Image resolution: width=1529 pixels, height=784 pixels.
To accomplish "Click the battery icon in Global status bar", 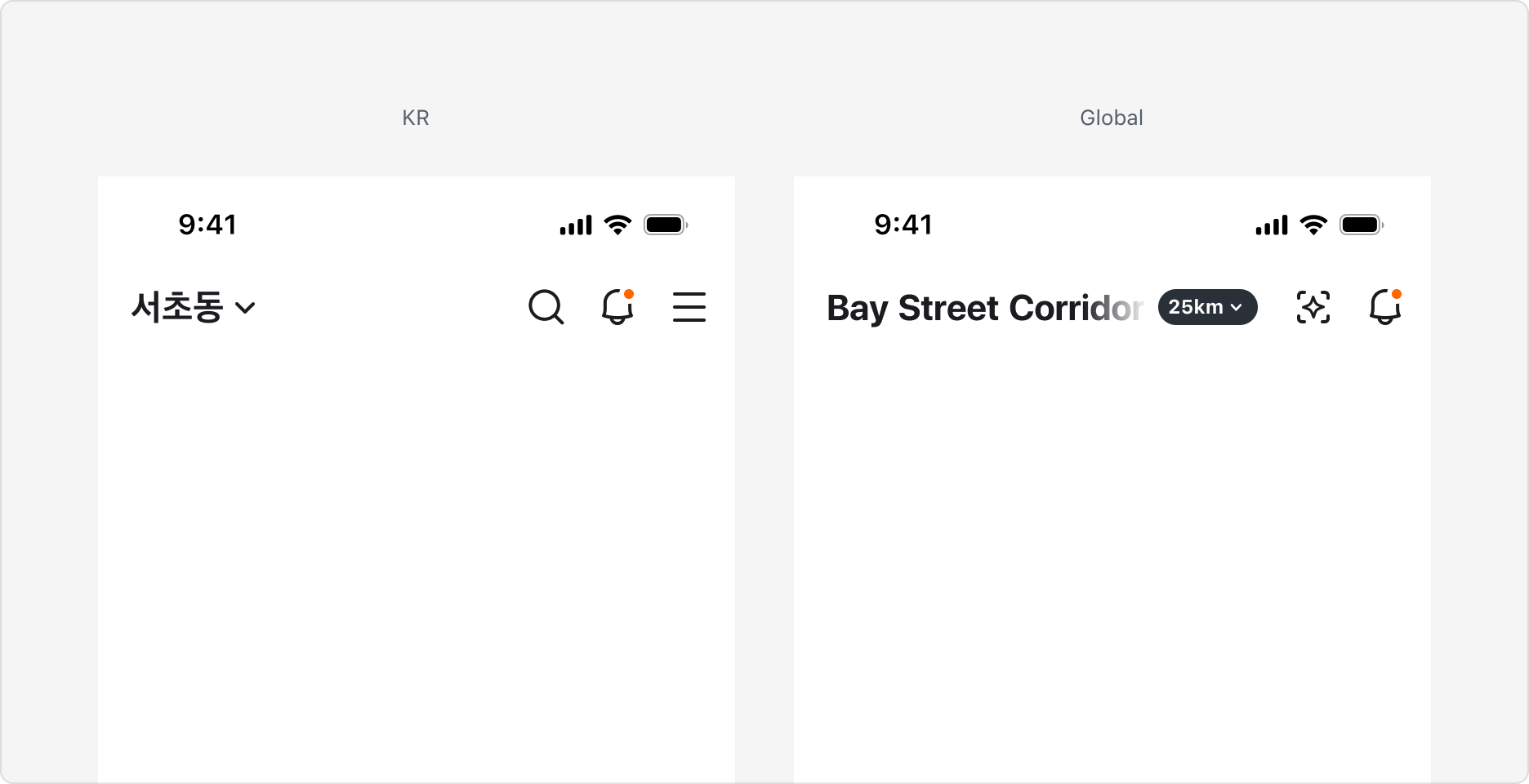I will point(1362,225).
